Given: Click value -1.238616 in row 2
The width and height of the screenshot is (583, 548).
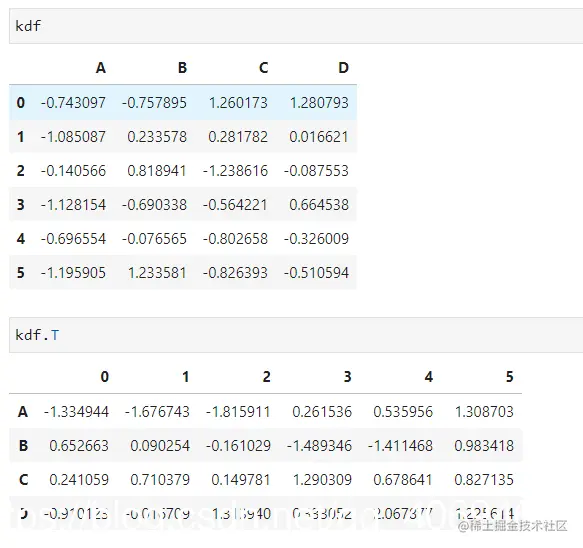Looking at the screenshot, I should 235,171.
